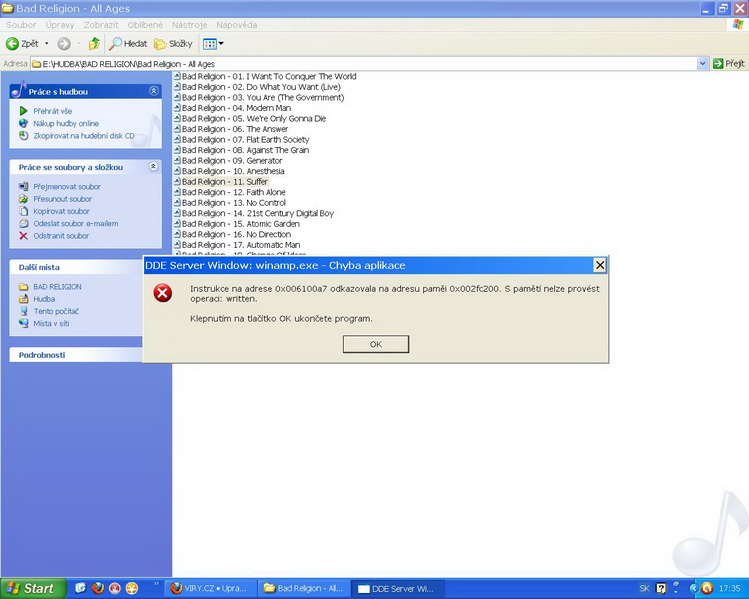Click Přesunout soubor link
Viewport: 749px width, 599px height.
(x=63, y=199)
